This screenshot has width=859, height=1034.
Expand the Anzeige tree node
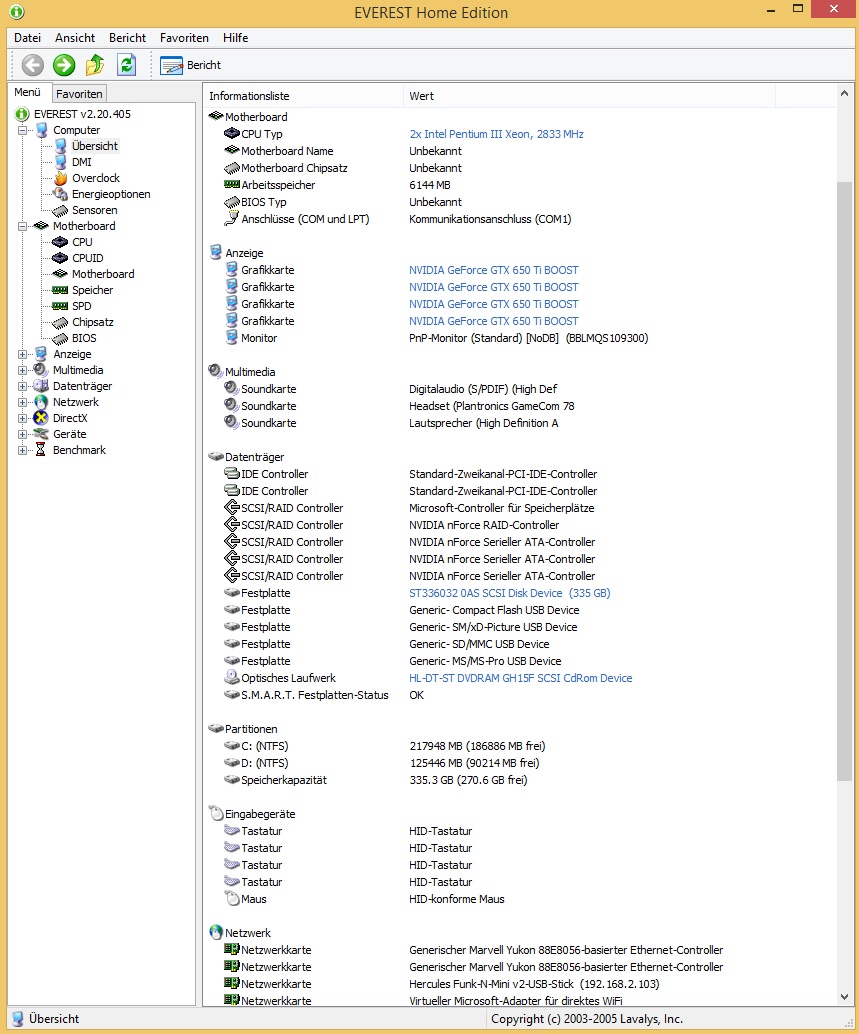point(22,354)
